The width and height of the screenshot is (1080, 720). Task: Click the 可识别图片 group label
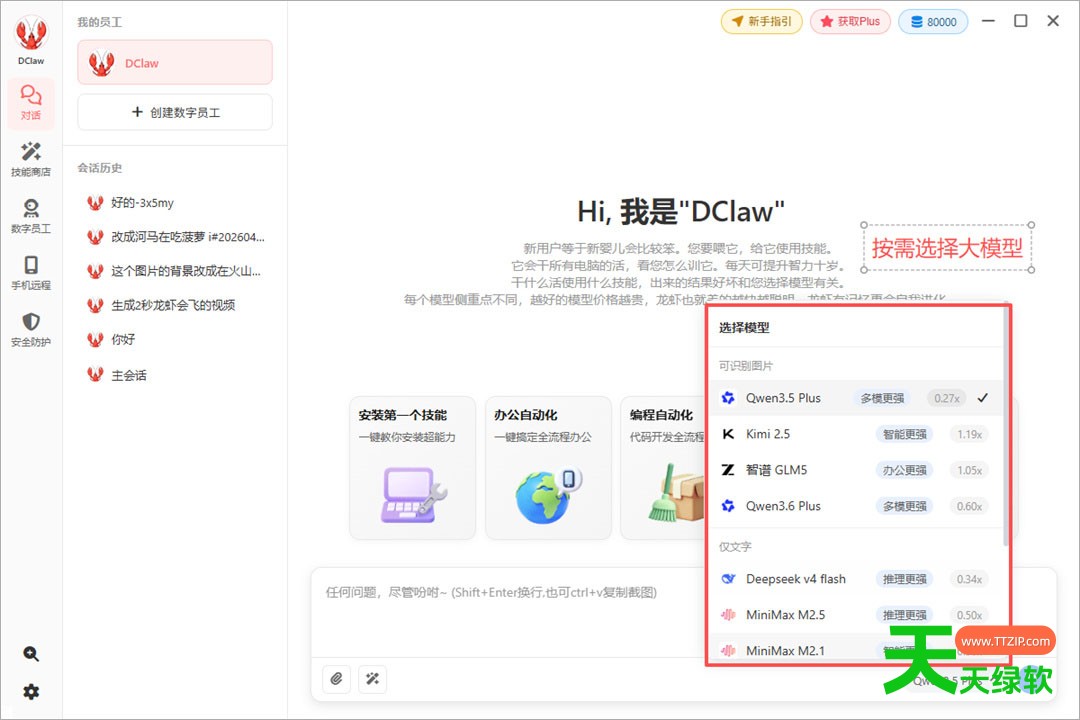point(746,365)
